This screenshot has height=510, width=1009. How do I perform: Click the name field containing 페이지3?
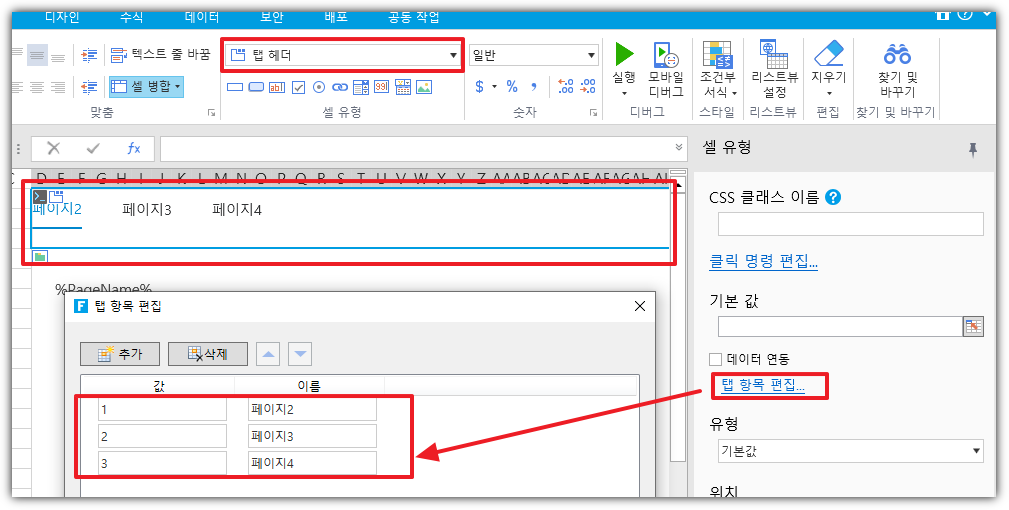coord(312,436)
